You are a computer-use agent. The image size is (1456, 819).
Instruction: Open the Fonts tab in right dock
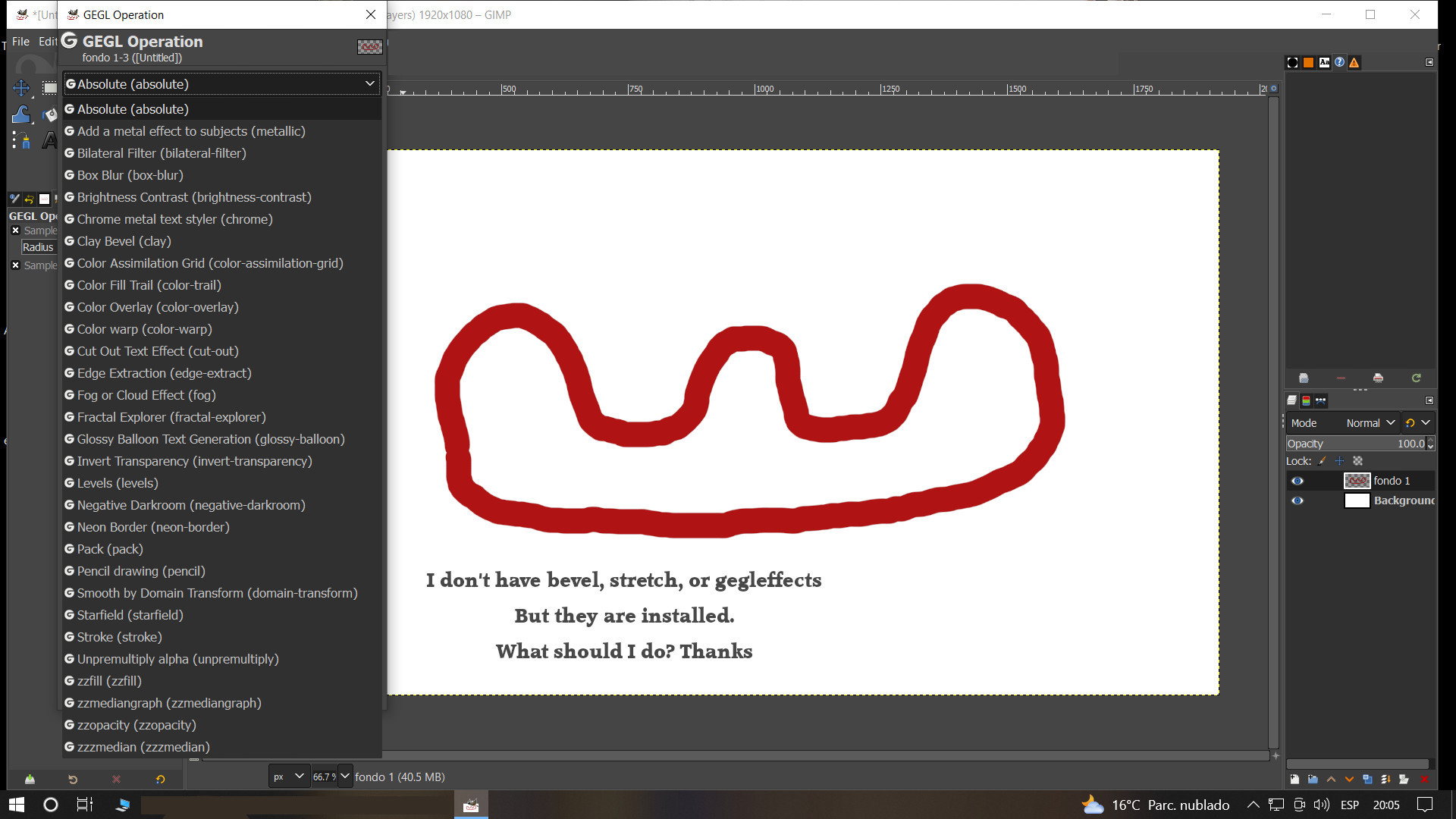(x=1324, y=62)
